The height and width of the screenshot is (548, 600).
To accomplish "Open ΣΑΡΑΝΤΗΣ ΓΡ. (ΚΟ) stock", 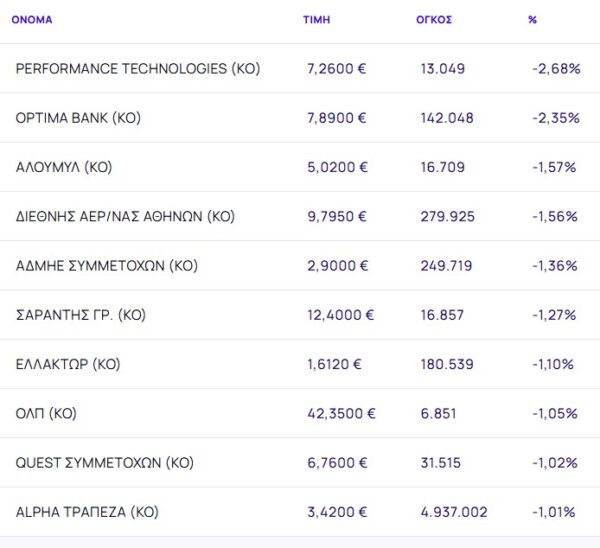I will [x=81, y=315].
